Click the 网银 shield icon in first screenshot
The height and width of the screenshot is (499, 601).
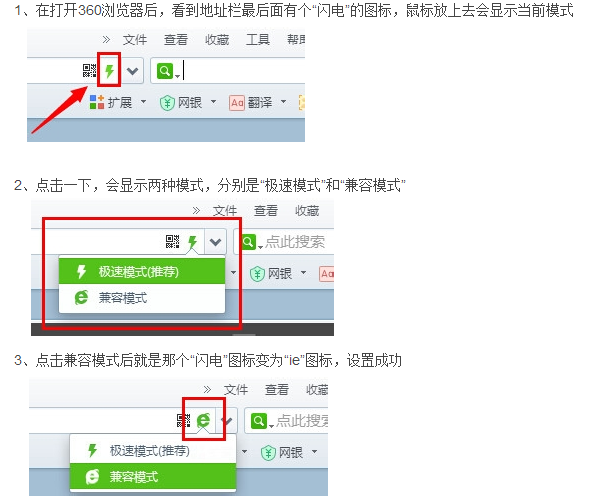[x=167, y=103]
